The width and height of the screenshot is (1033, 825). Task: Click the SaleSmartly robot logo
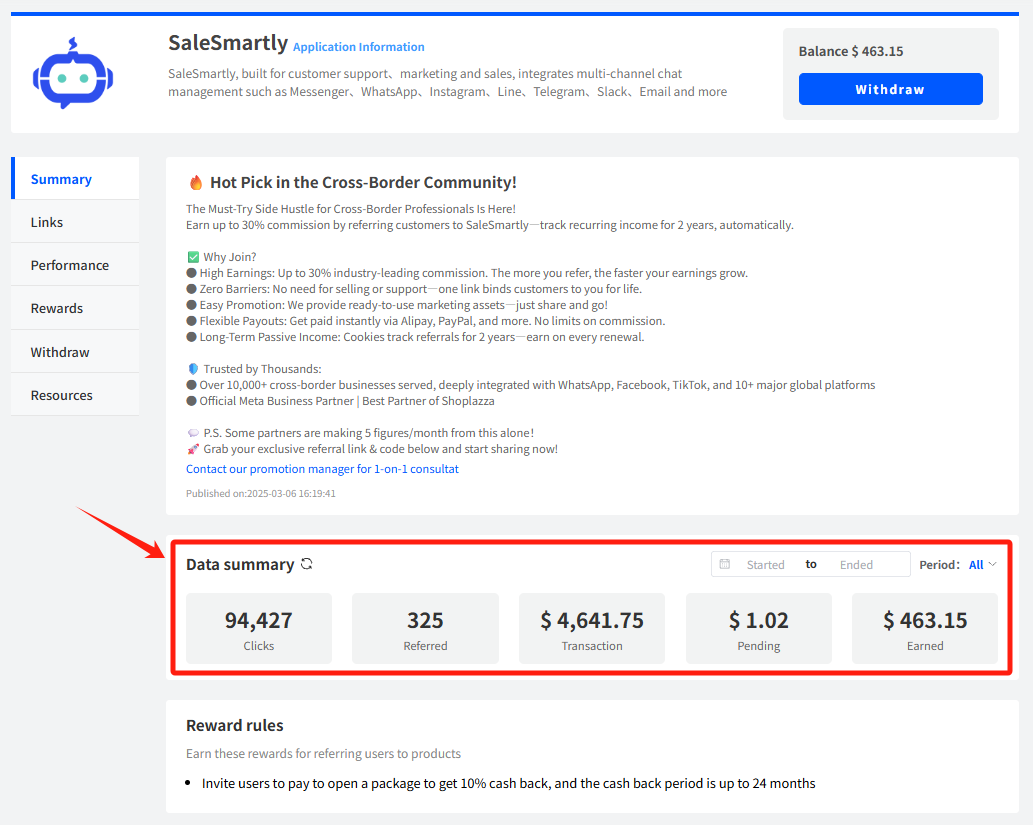pyautogui.click(x=74, y=76)
